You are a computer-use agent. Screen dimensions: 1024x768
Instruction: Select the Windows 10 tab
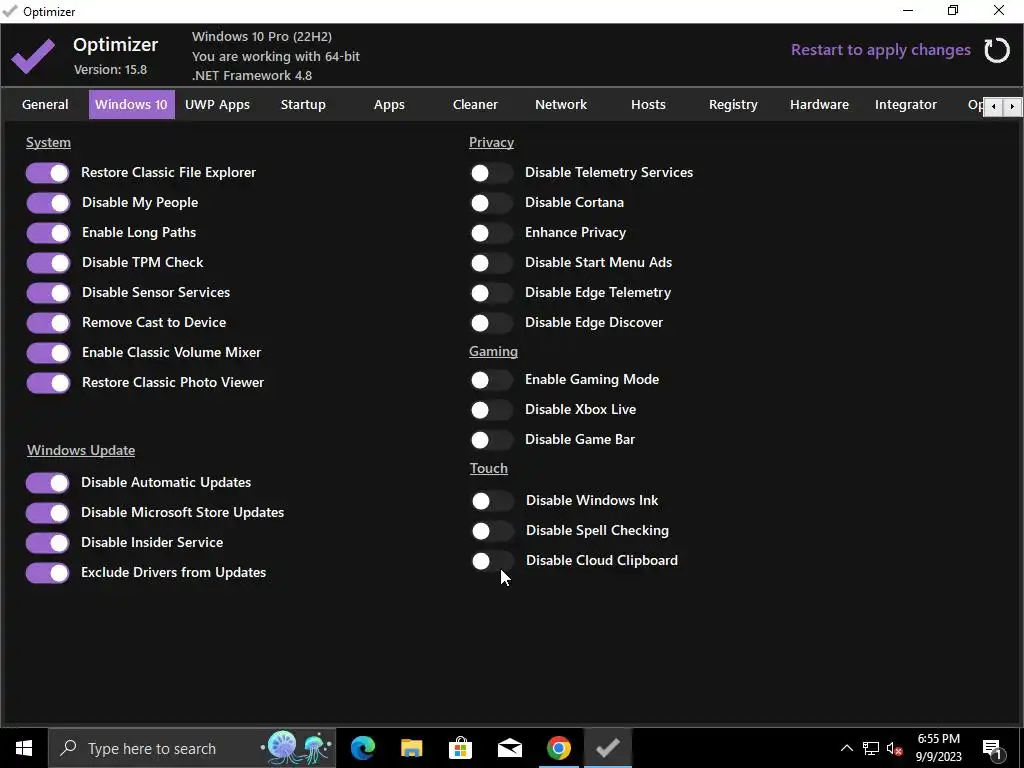(x=131, y=104)
